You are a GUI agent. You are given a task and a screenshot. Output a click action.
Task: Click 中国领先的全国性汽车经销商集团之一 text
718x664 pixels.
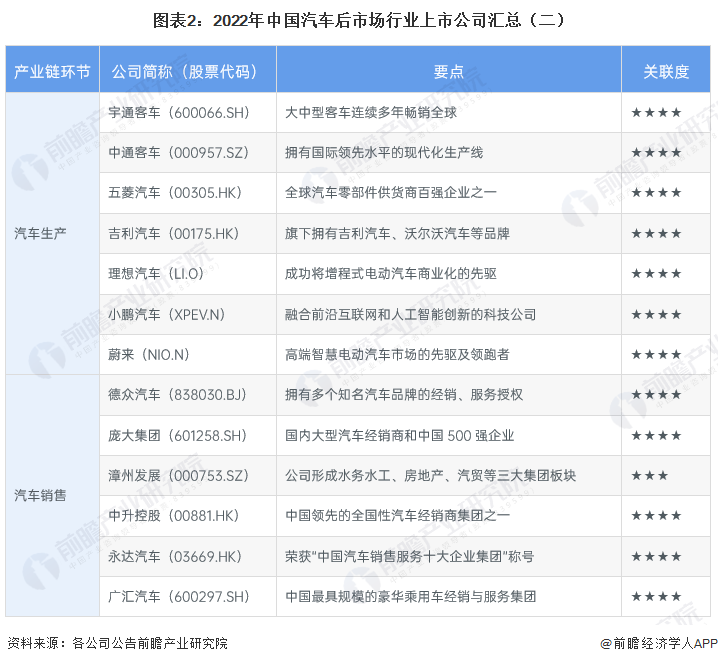tap(397, 516)
